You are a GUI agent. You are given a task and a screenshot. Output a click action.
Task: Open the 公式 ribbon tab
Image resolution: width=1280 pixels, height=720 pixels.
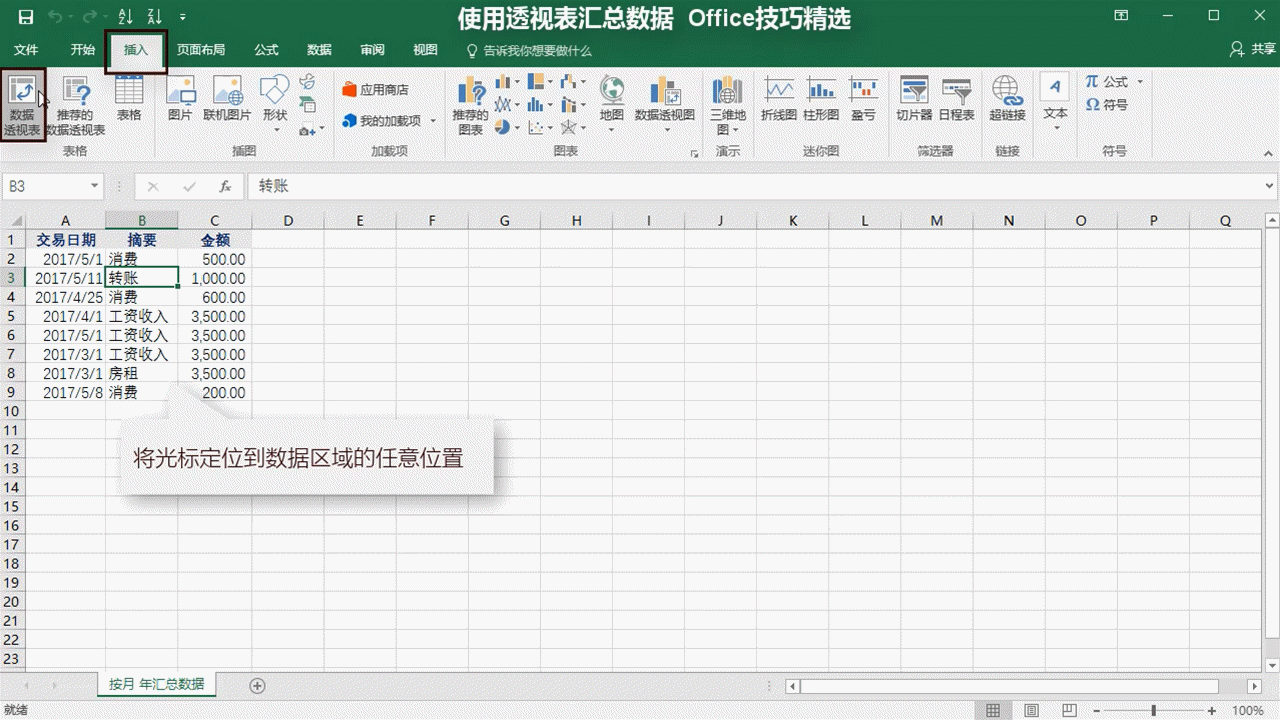(266, 50)
